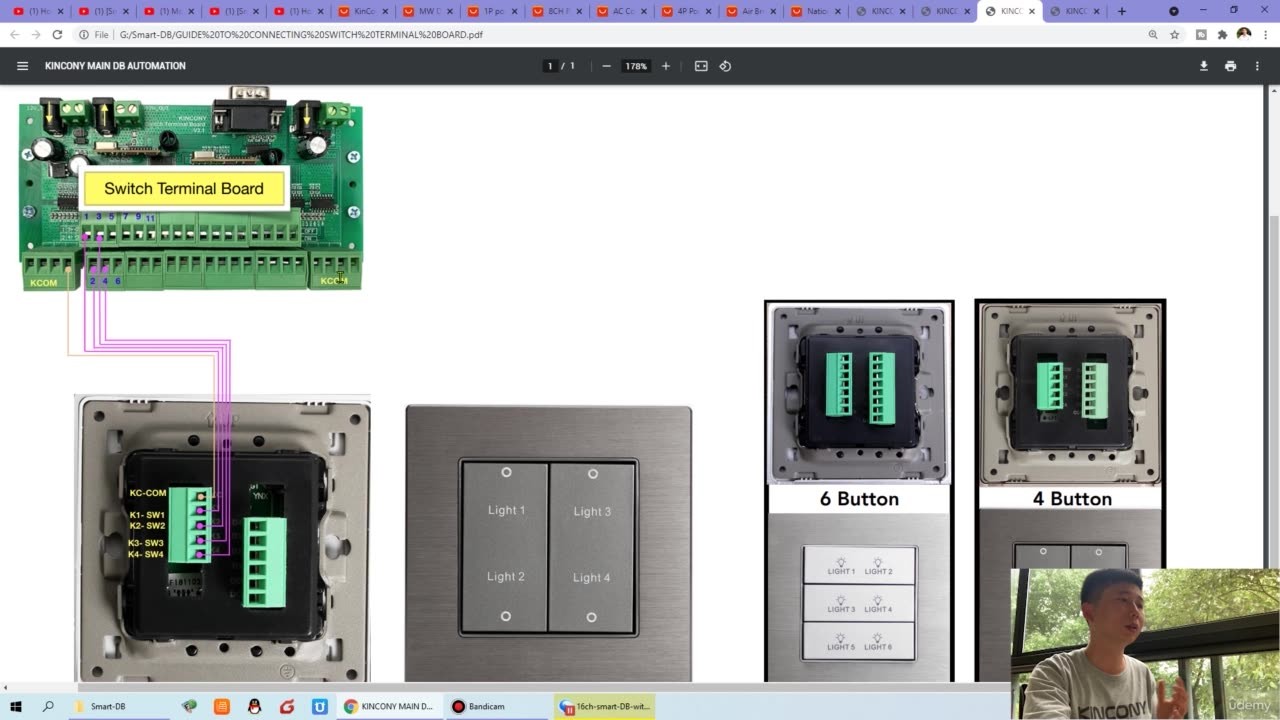
Task: Click the Light 2 label on the switch
Action: [x=506, y=577]
